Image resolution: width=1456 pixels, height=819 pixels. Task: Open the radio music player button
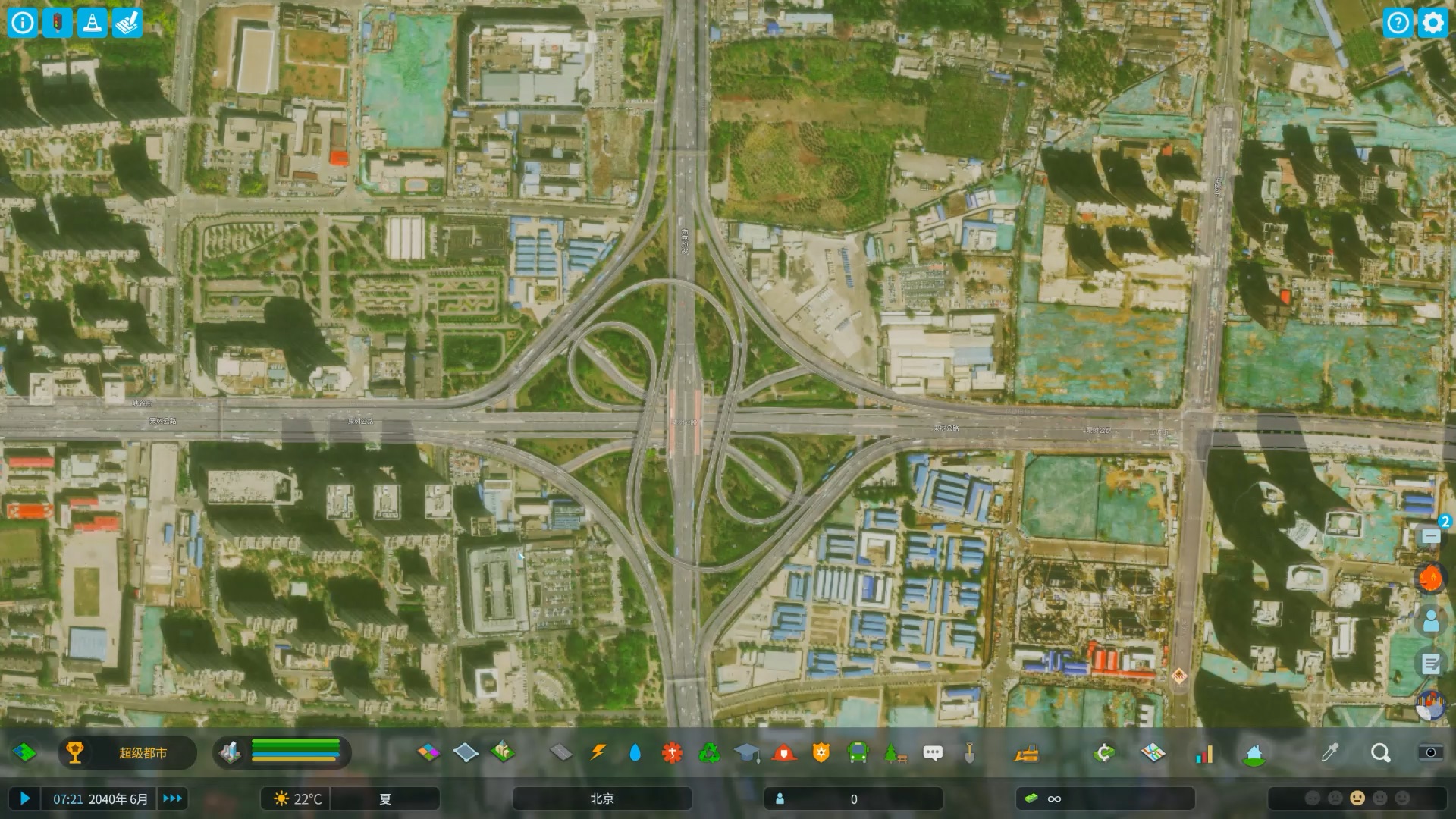point(1431,706)
